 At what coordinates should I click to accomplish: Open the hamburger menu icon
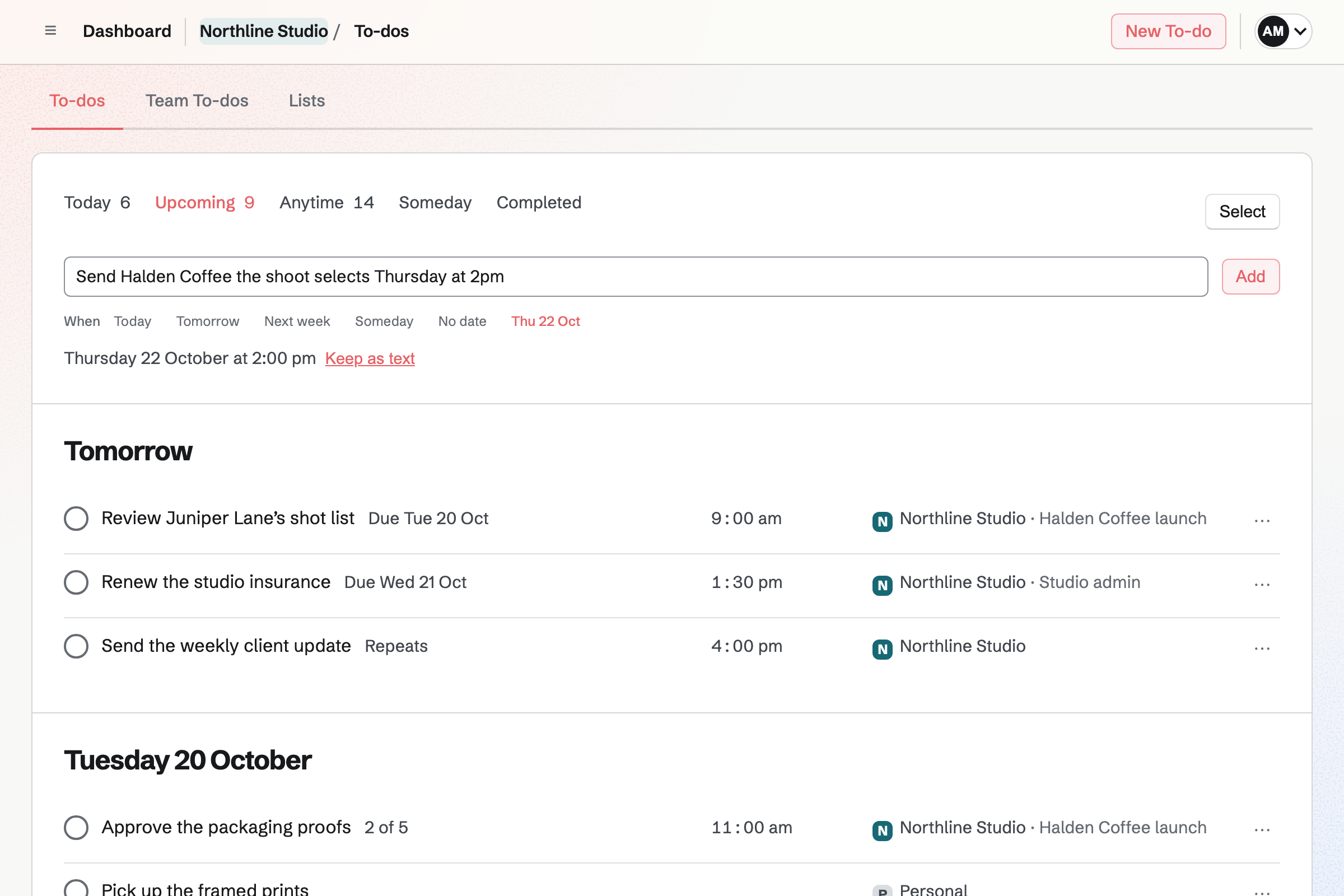click(50, 31)
